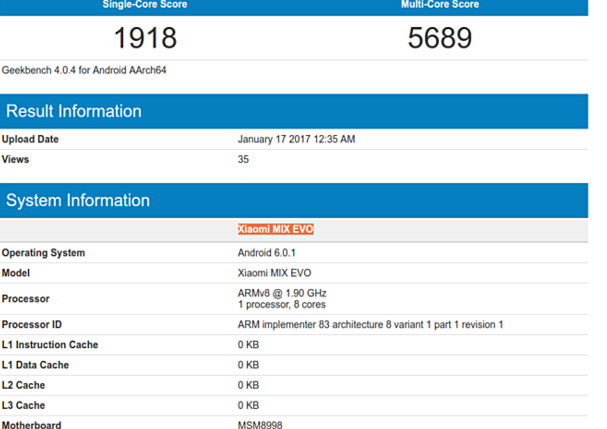
Task: Click the date January 17 2017 12:35 AM
Action: pyautogui.click(x=296, y=139)
